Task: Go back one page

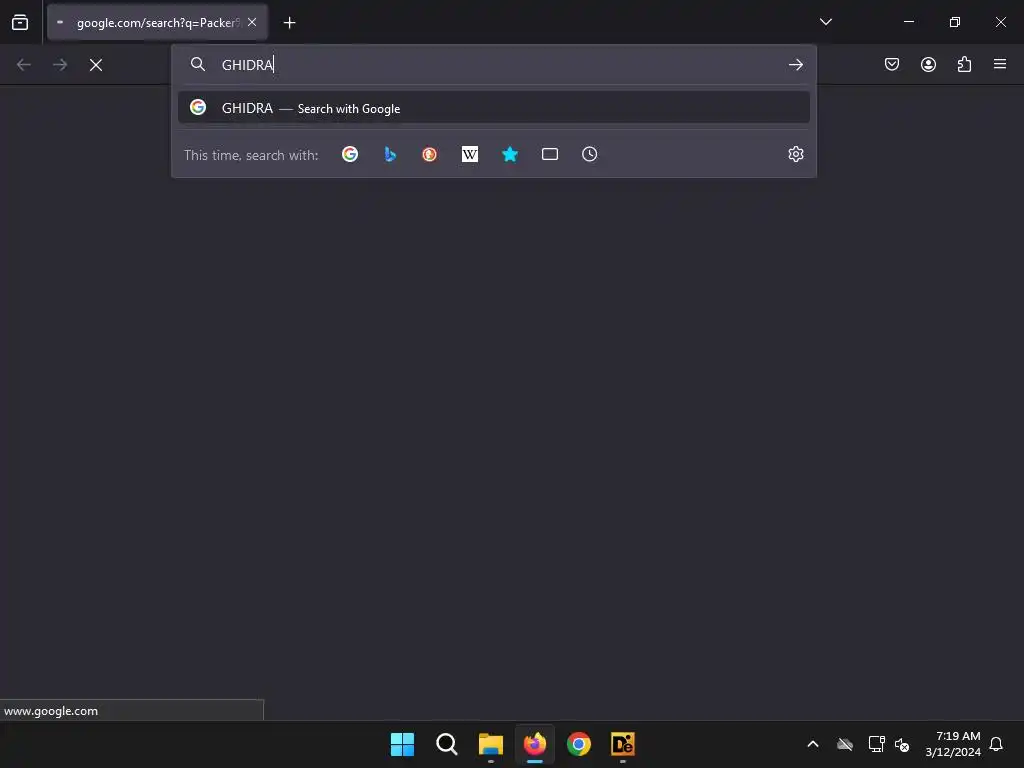Action: pyautogui.click(x=24, y=65)
